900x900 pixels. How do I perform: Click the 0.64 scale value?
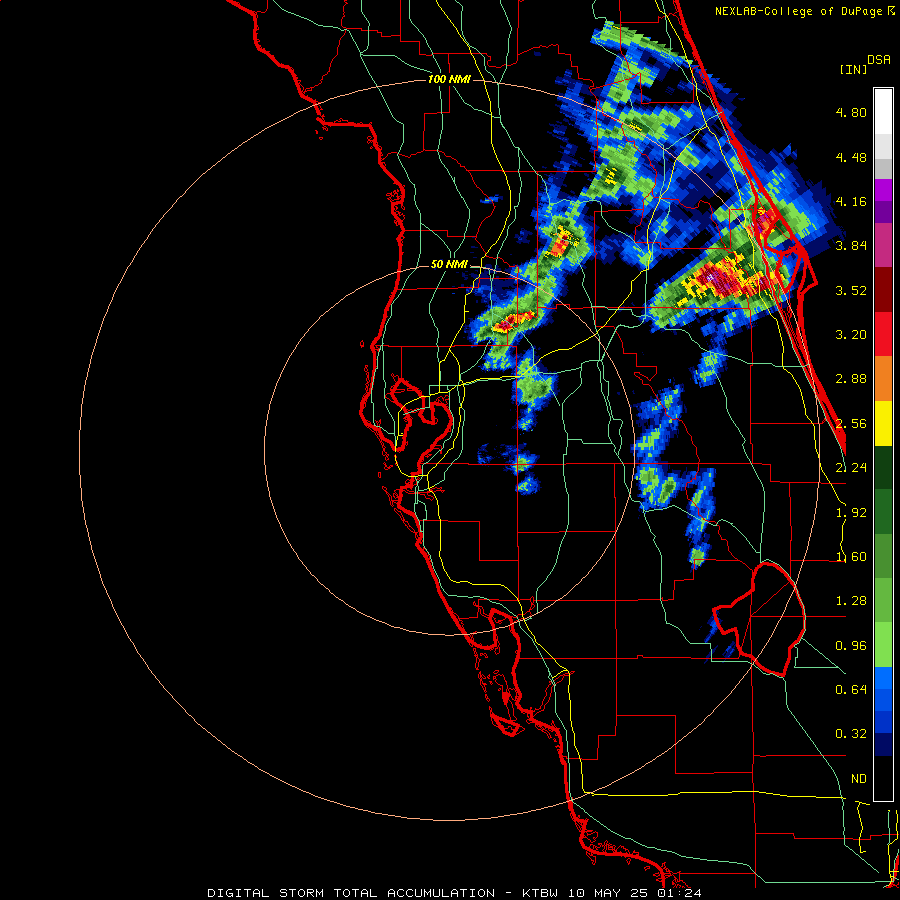point(851,690)
